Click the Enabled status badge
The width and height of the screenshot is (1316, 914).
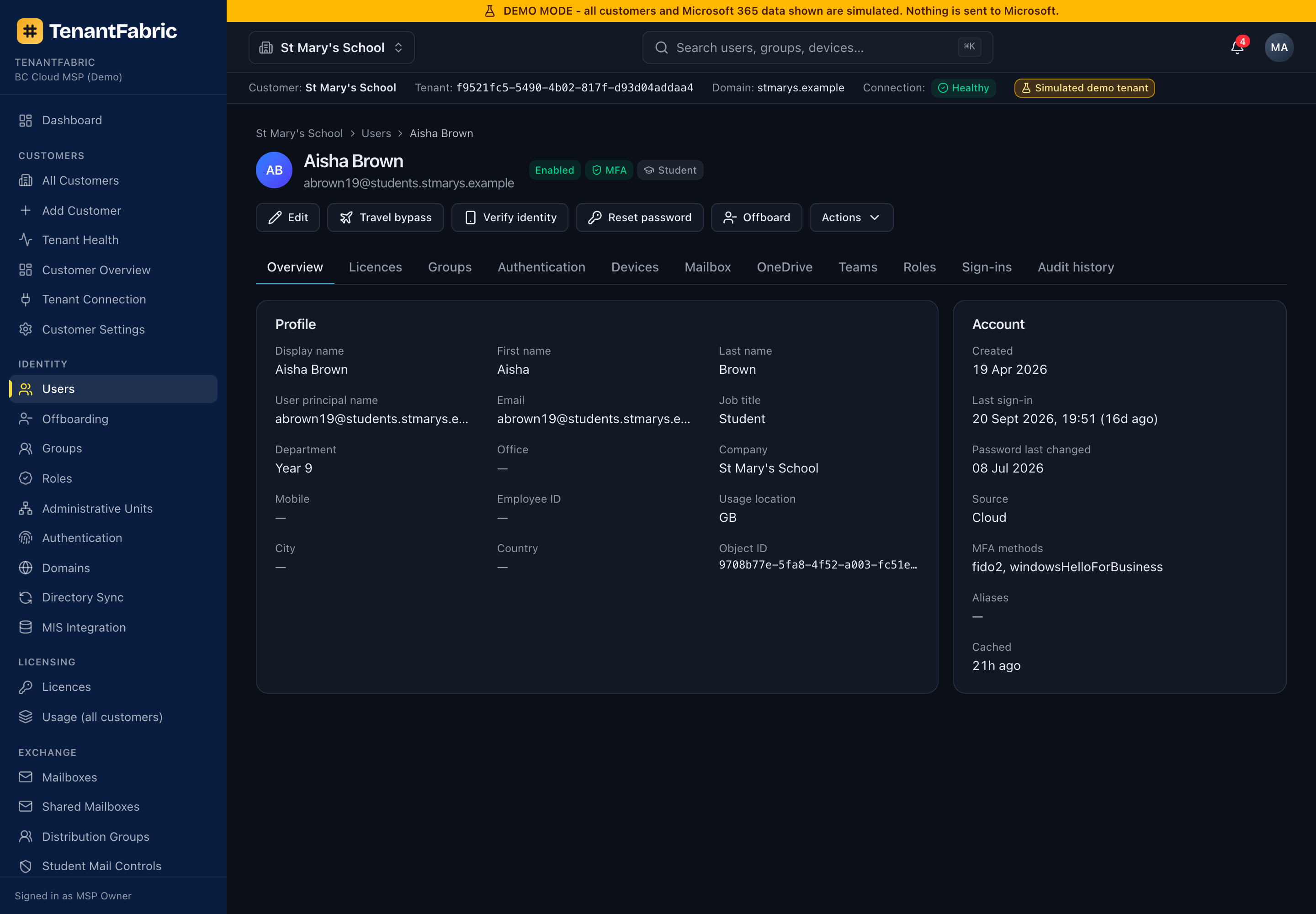pos(554,170)
